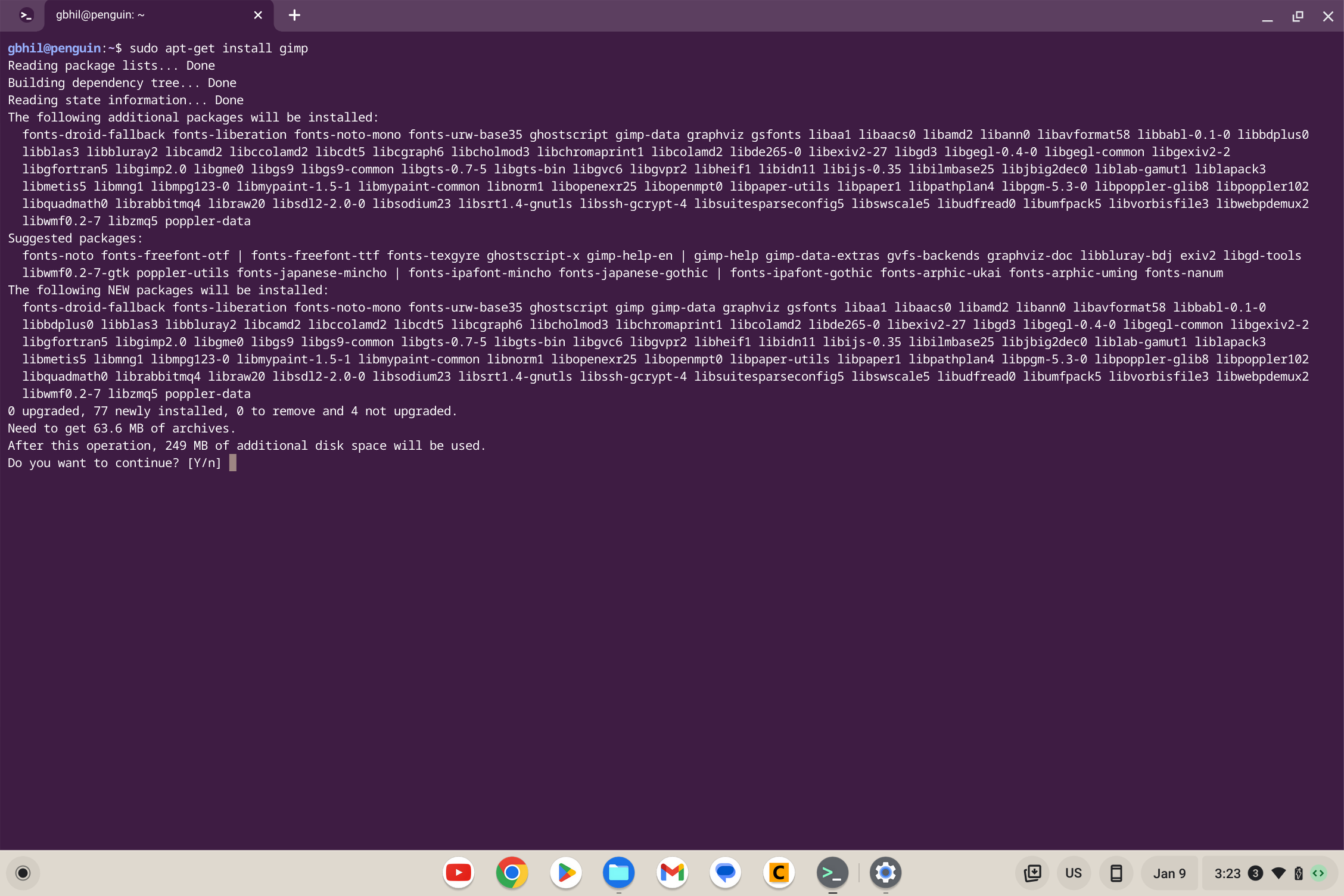Click the terminal application icon in taskbar
This screenshot has width=1344, height=896.
(x=833, y=873)
